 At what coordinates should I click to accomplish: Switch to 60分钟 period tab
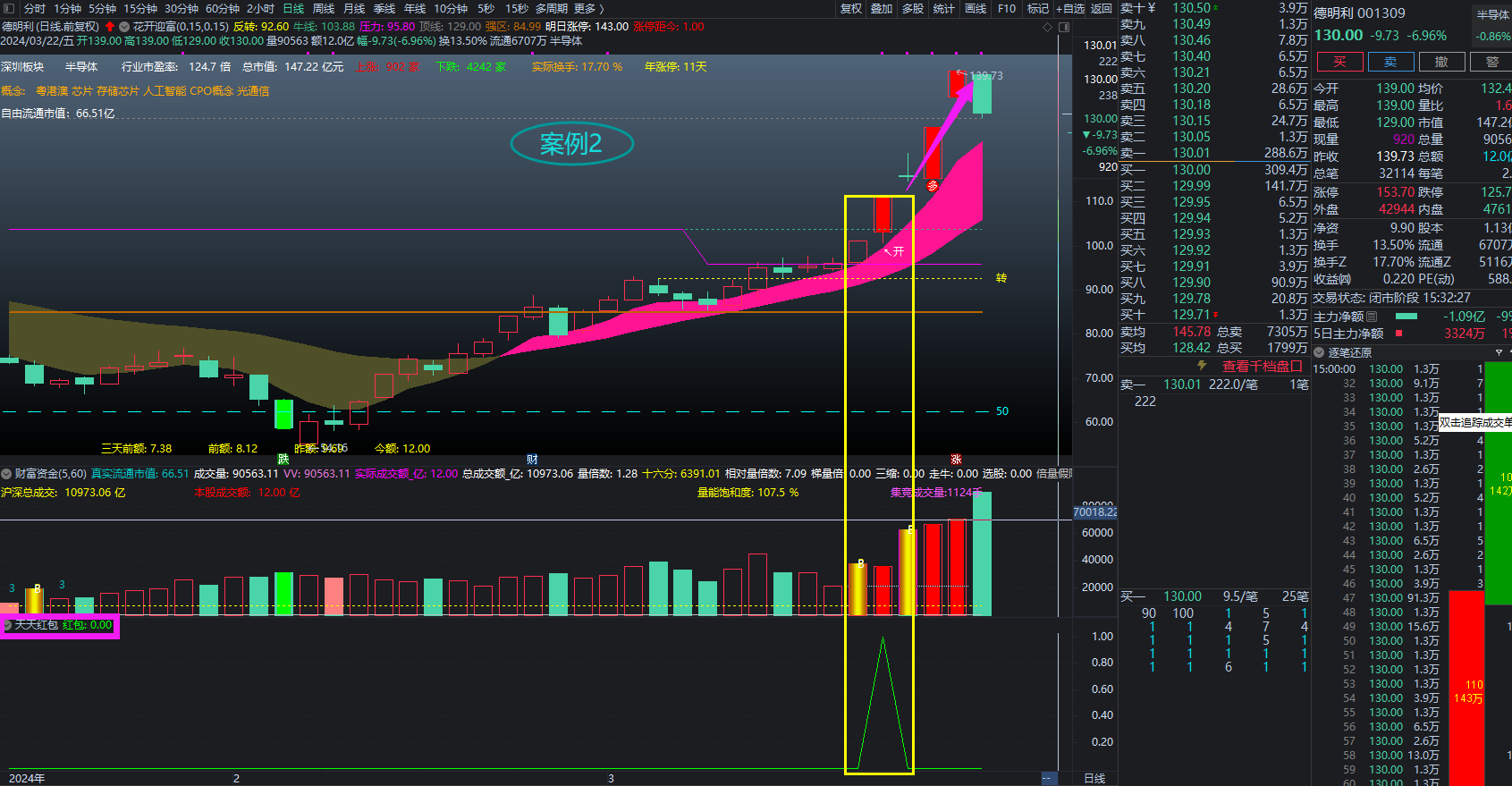223,8
